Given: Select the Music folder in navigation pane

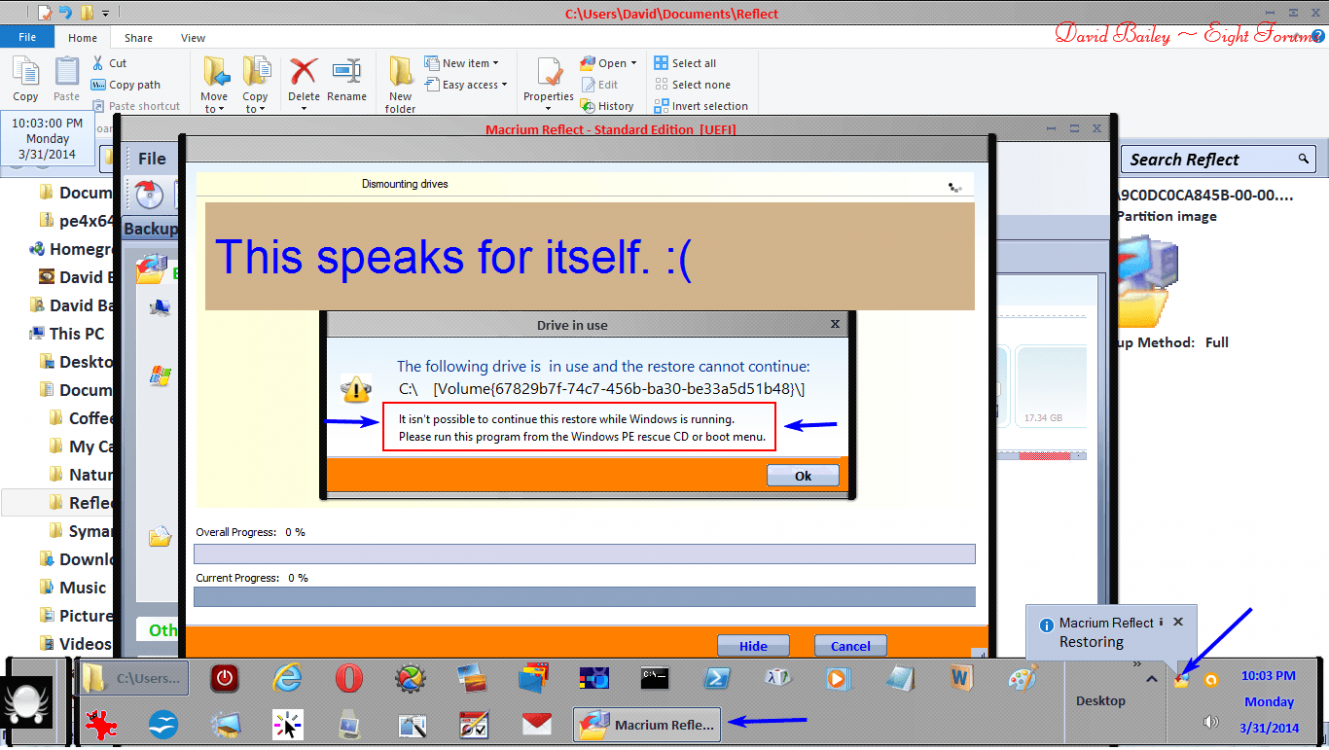Looking at the screenshot, I should click(x=72, y=587).
